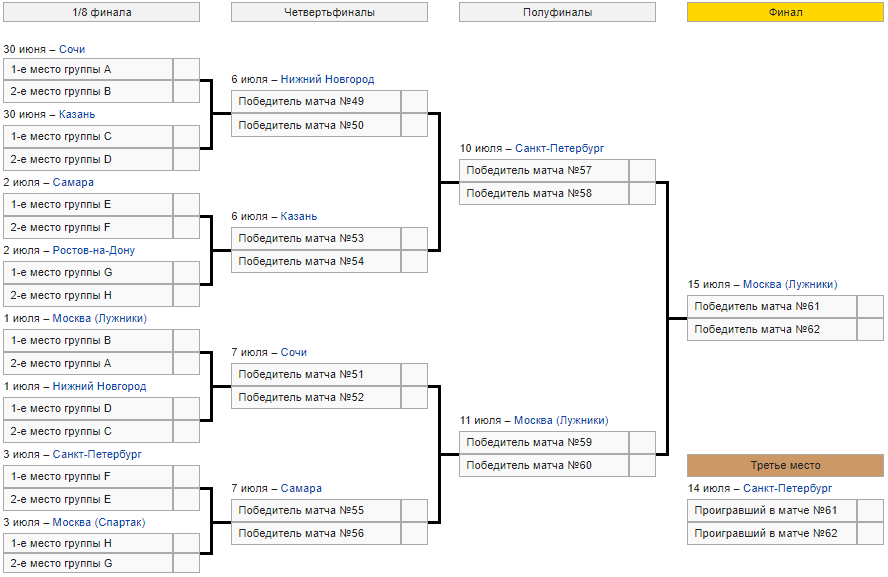Open Нижний Новгород link dated 6 июля

click(327, 79)
